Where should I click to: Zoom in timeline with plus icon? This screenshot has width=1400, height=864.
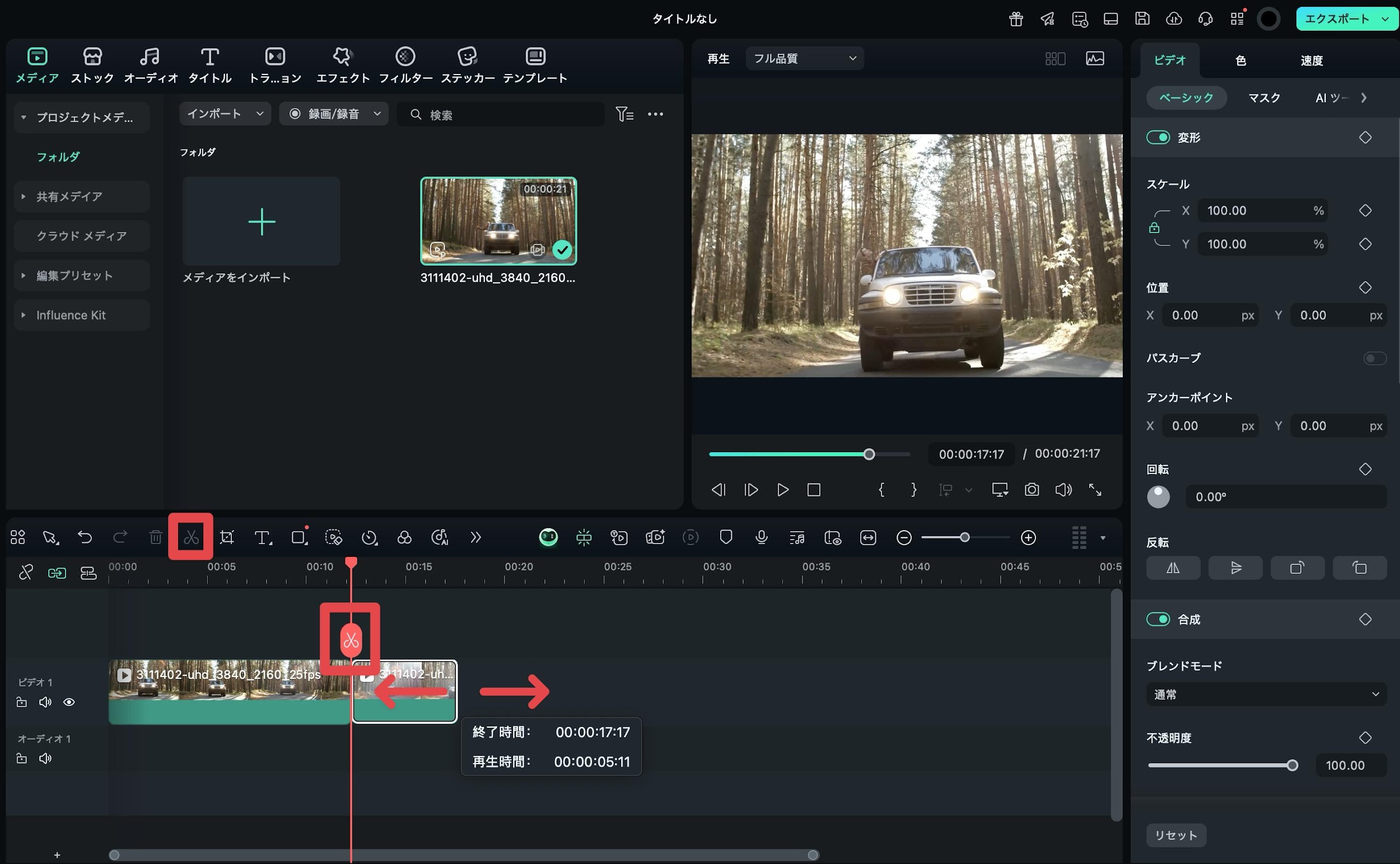(x=1028, y=537)
